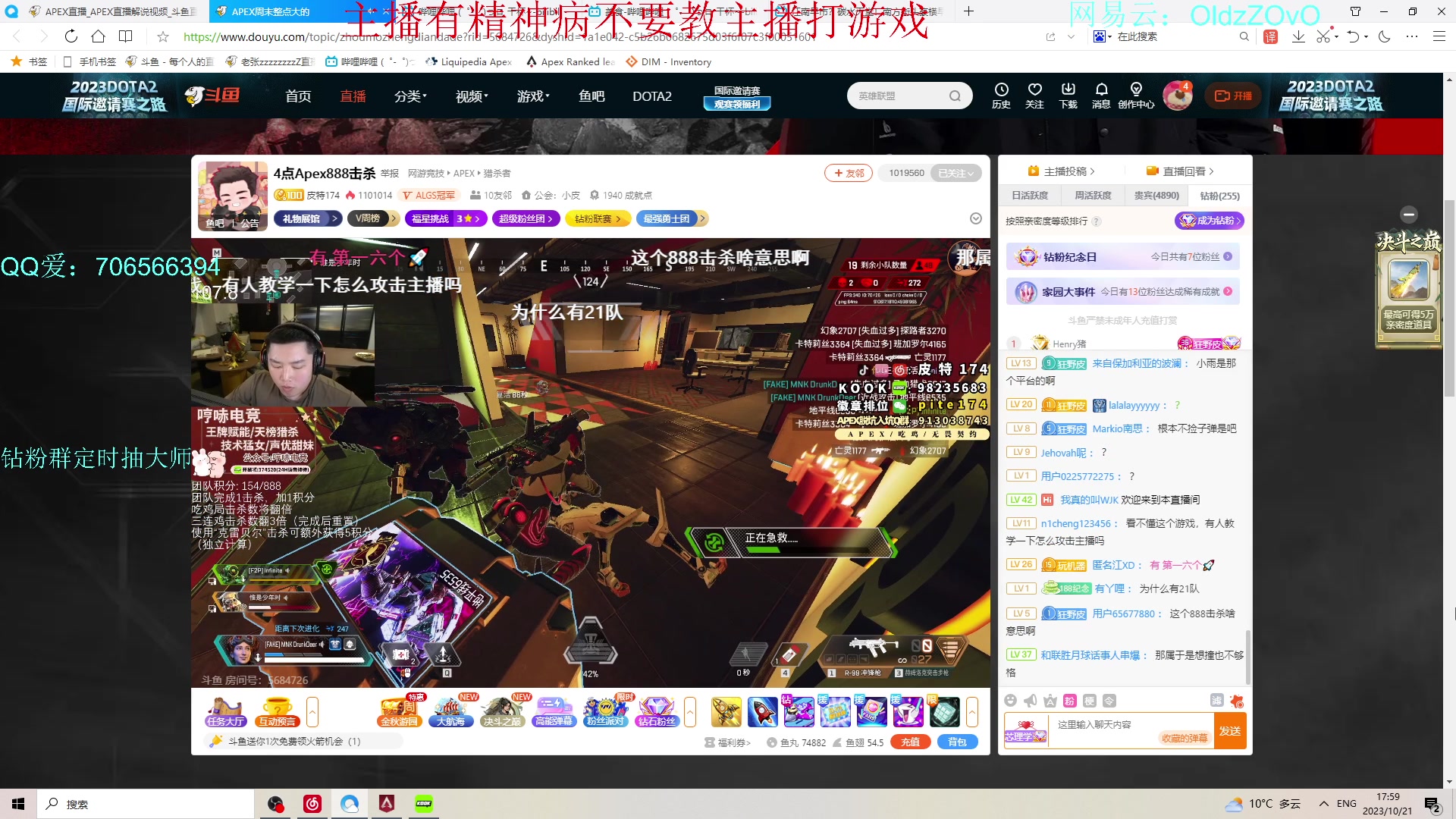Click the + 友邻 button

click(x=849, y=173)
